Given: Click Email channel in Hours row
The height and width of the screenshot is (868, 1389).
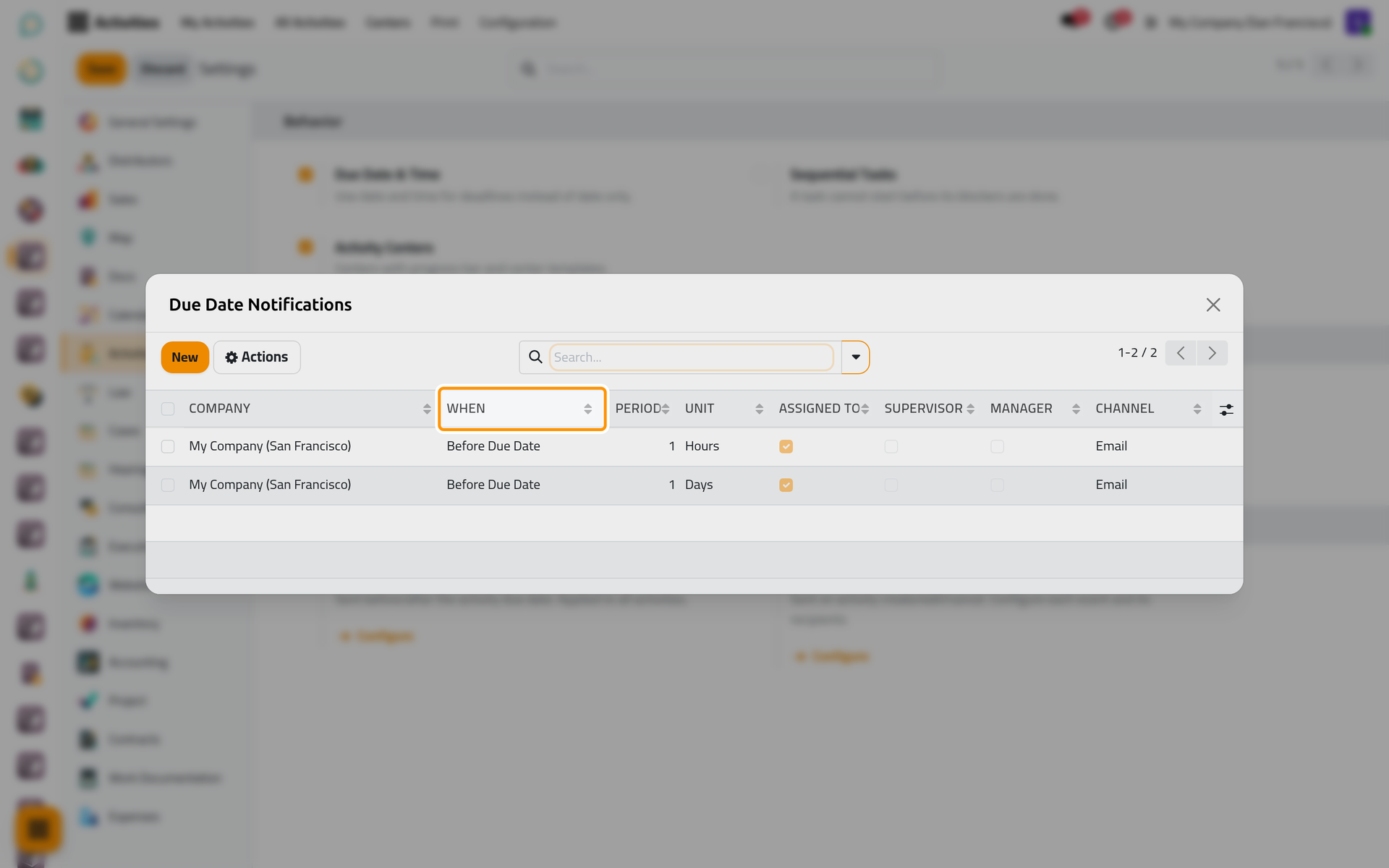Looking at the screenshot, I should [1111, 446].
